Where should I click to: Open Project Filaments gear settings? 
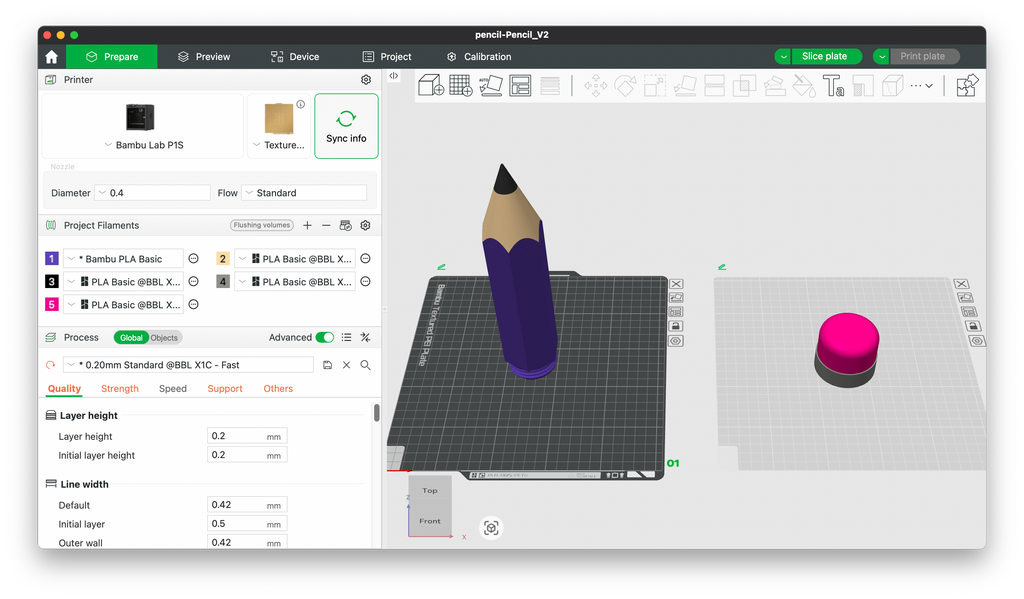pyautogui.click(x=366, y=225)
